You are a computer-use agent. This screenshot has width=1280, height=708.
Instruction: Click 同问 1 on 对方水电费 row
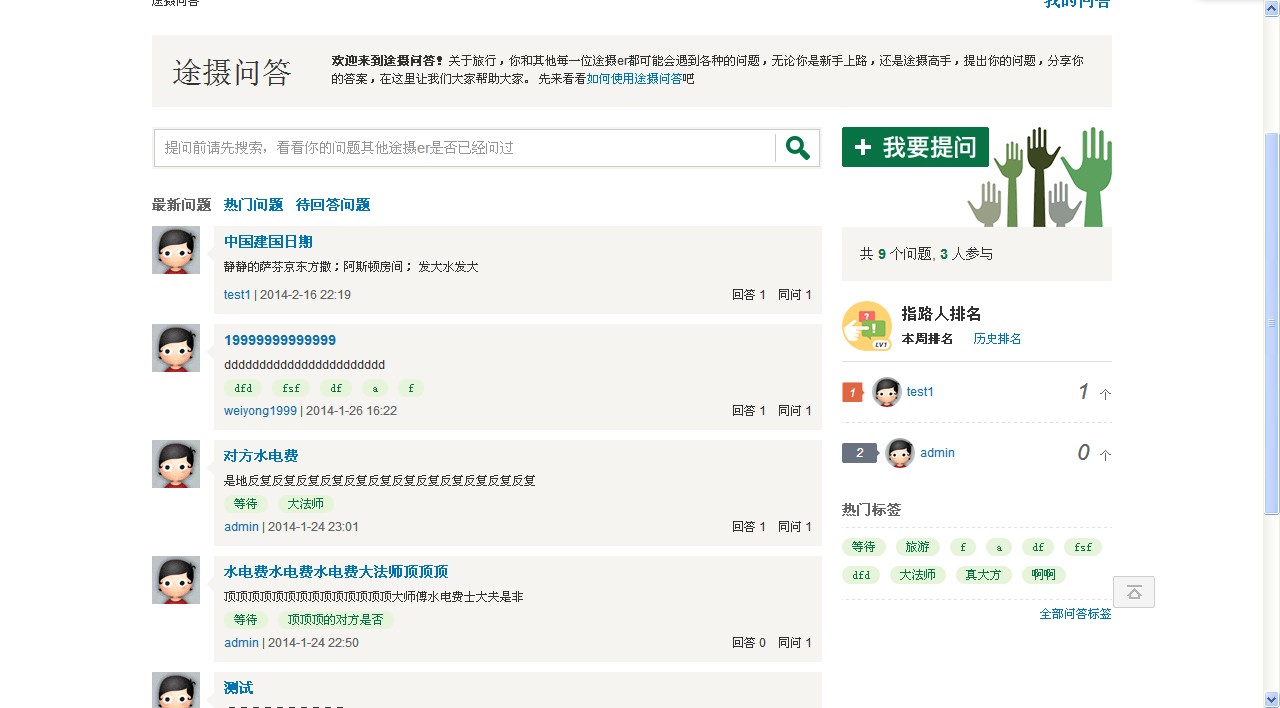tap(795, 527)
